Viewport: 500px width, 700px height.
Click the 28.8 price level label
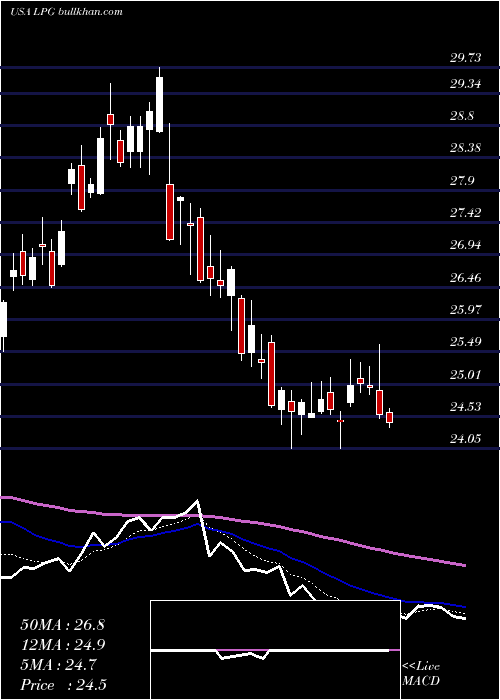(462, 116)
